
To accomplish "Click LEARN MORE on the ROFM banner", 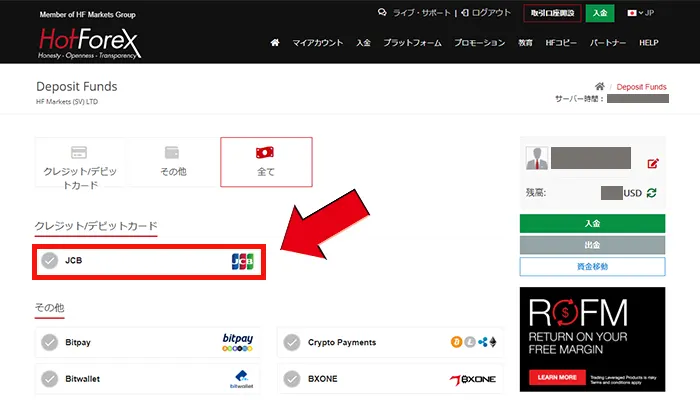I will (x=557, y=377).
